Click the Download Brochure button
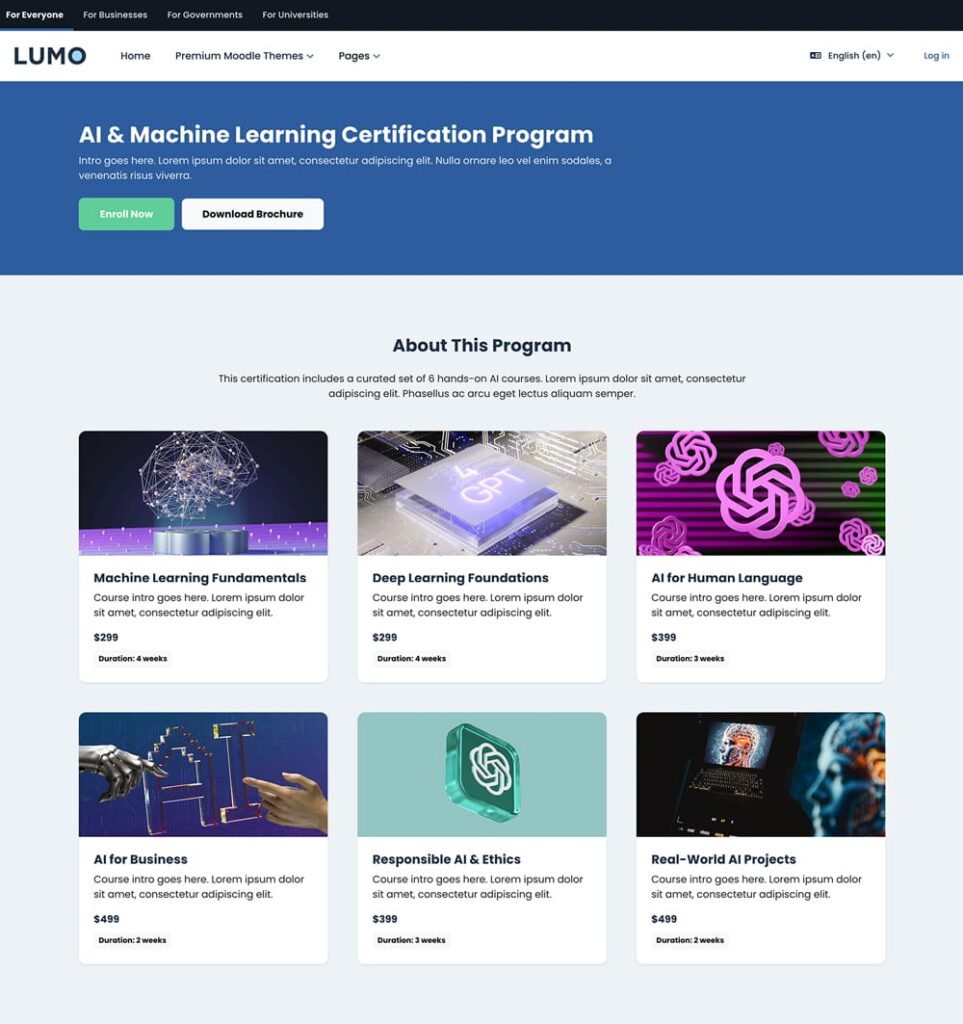Screen dimensions: 963x1024 pos(252,213)
